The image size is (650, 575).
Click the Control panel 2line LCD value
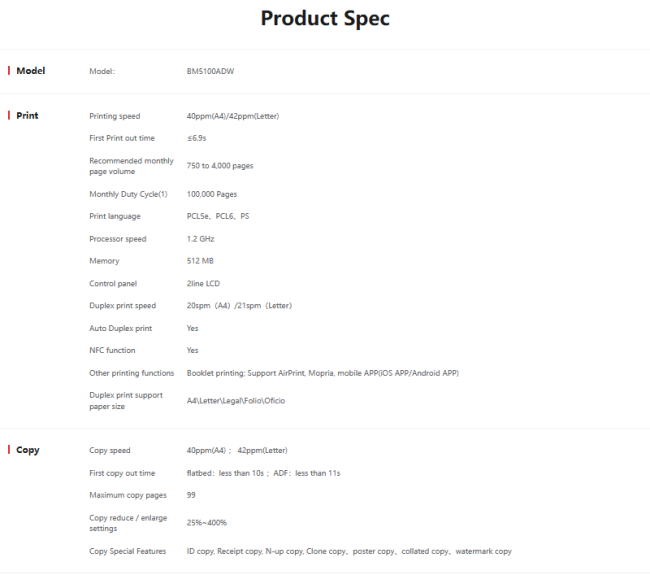coord(203,284)
